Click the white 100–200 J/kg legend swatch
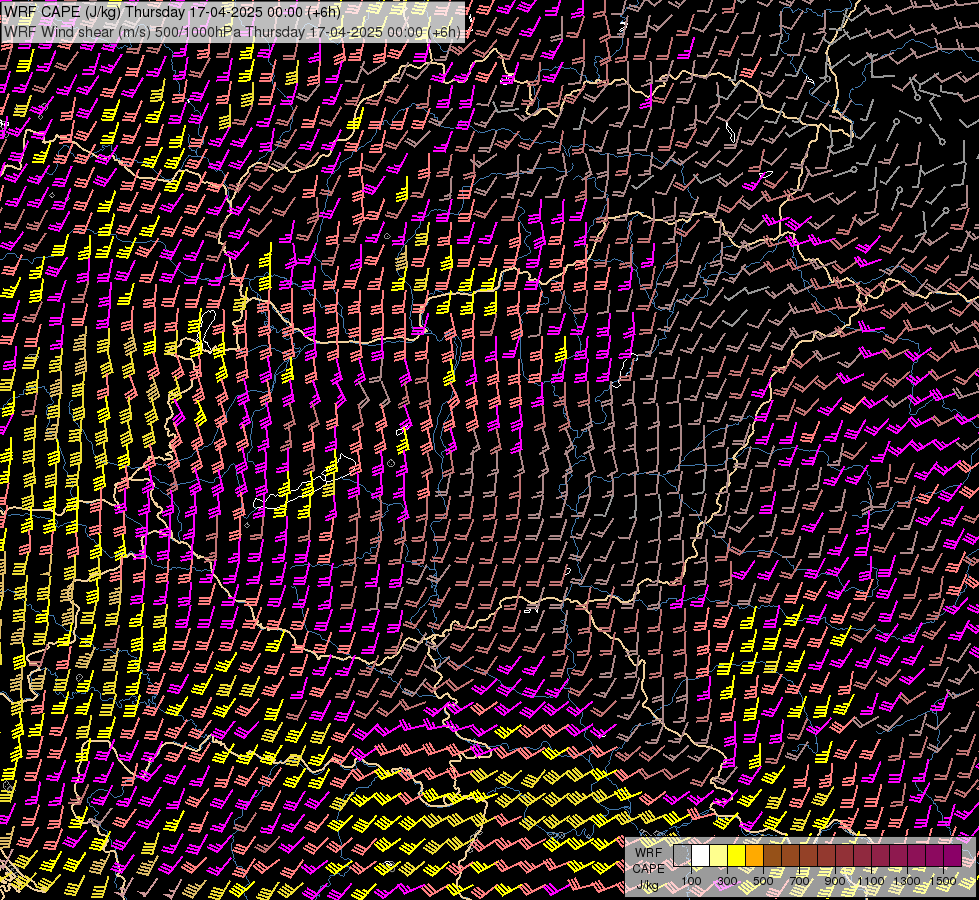 701,855
